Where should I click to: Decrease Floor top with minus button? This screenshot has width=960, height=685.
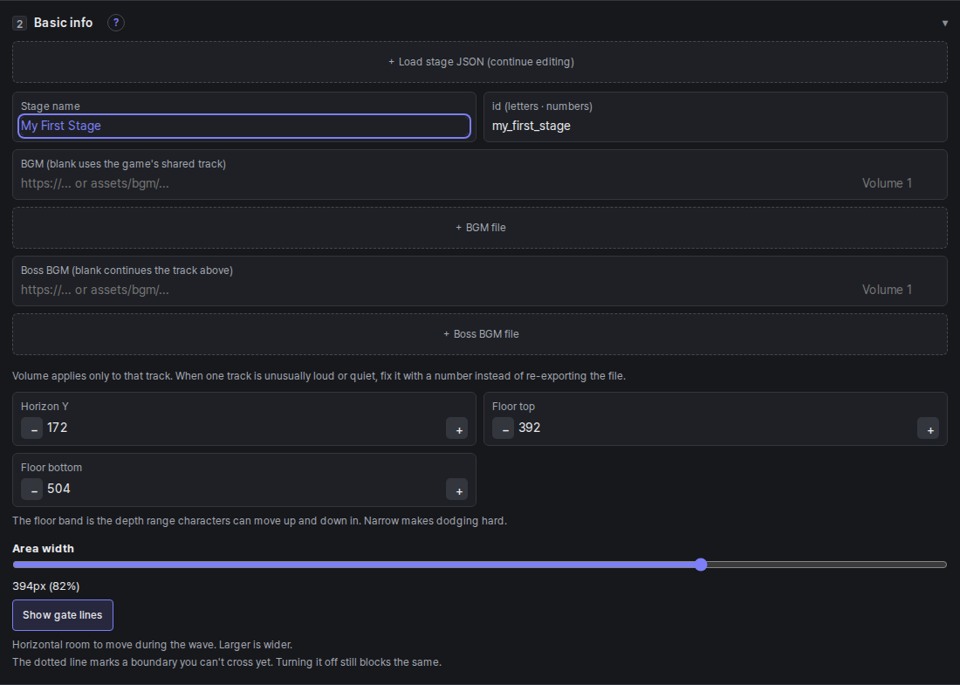(x=503, y=428)
